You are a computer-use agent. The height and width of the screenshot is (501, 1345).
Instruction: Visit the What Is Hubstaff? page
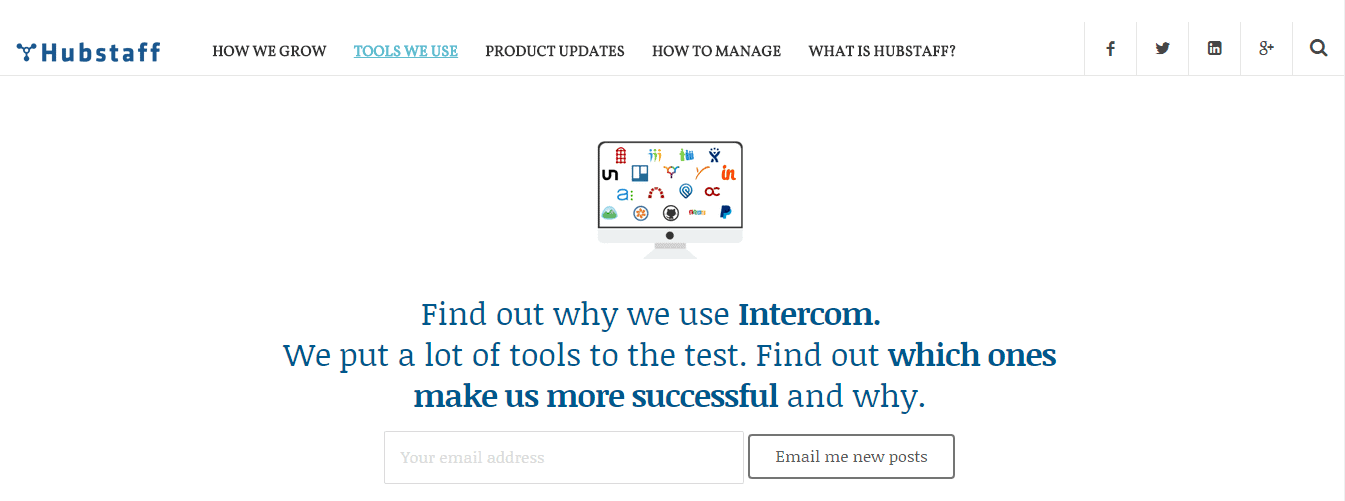click(881, 51)
